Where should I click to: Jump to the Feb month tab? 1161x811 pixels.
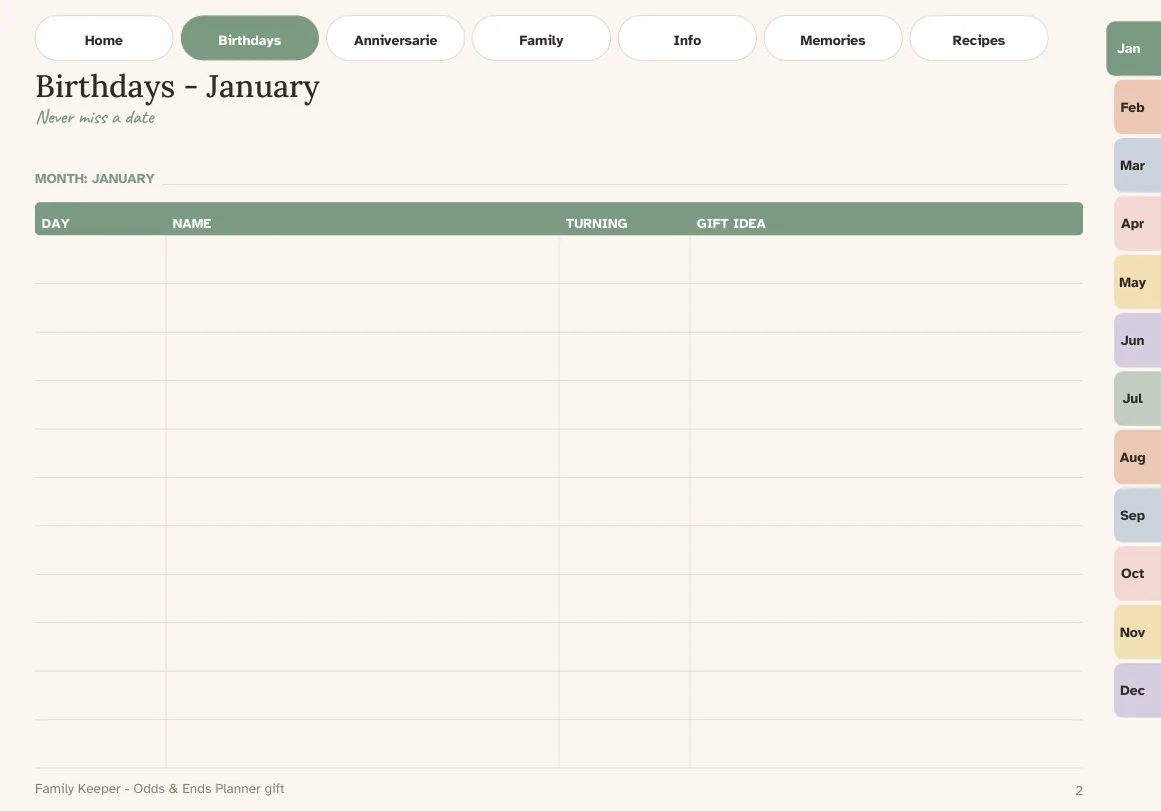(1137, 107)
